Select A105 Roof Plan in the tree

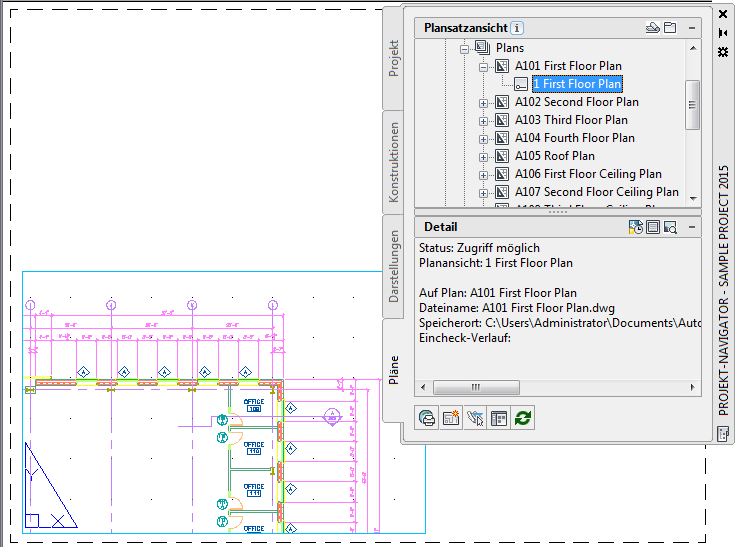pyautogui.click(x=555, y=156)
